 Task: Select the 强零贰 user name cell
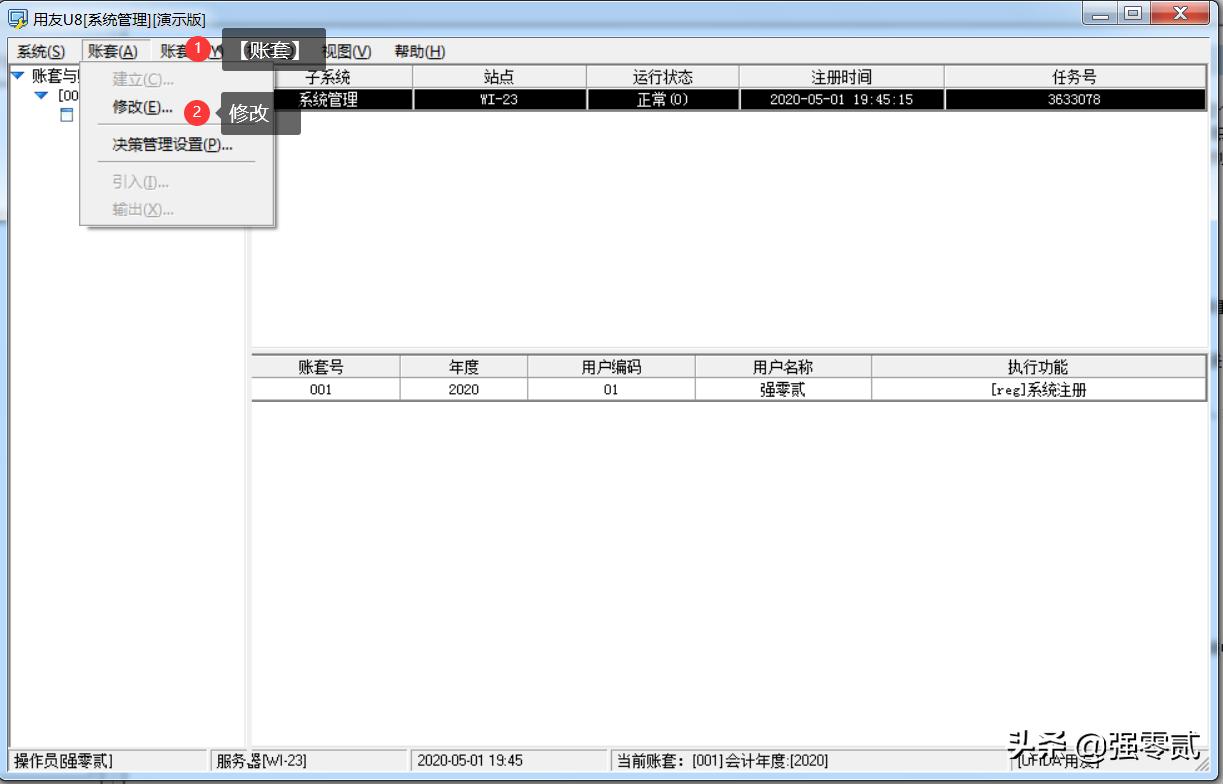point(783,390)
